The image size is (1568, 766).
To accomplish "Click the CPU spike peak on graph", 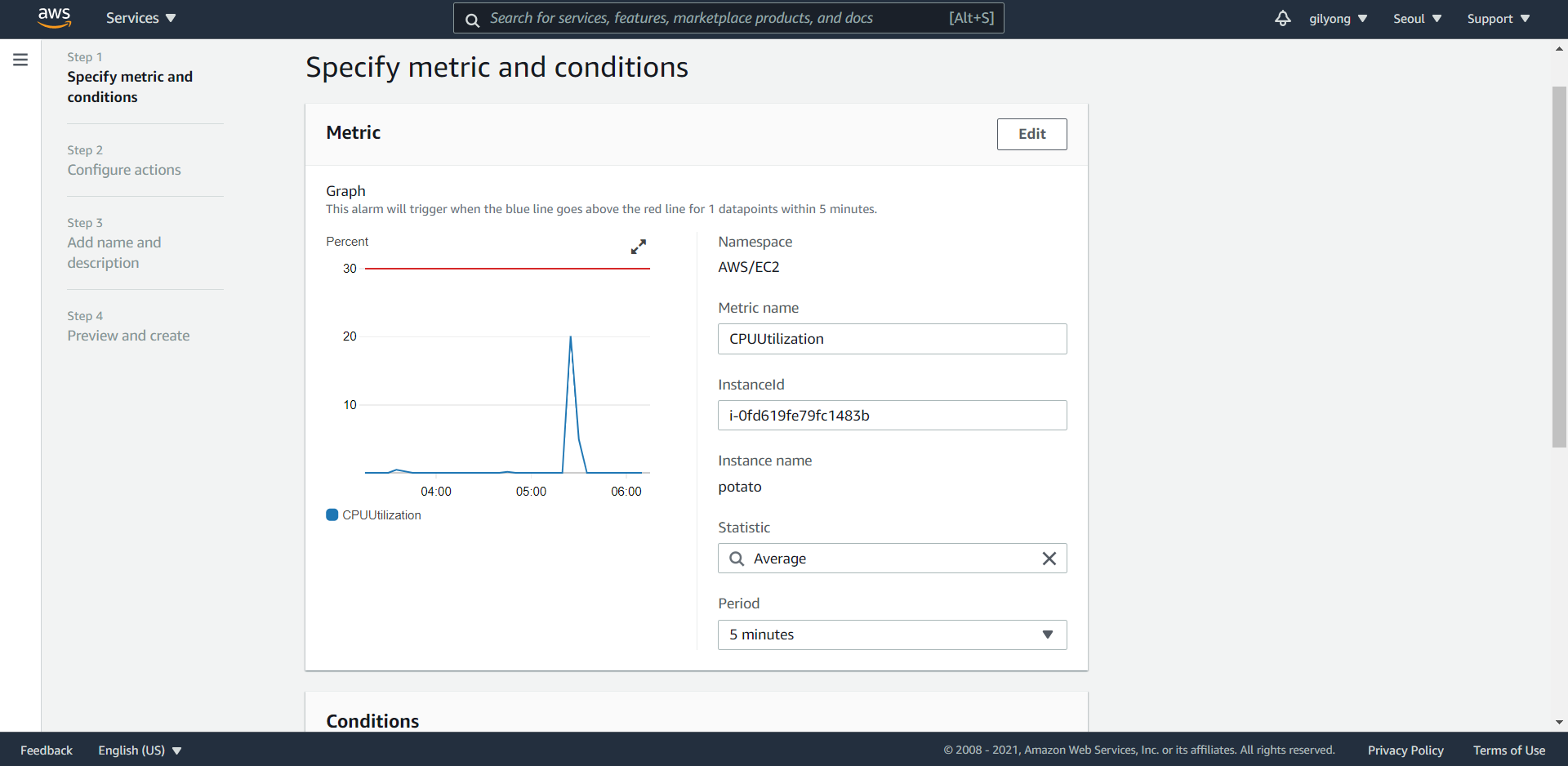I will click(x=570, y=337).
